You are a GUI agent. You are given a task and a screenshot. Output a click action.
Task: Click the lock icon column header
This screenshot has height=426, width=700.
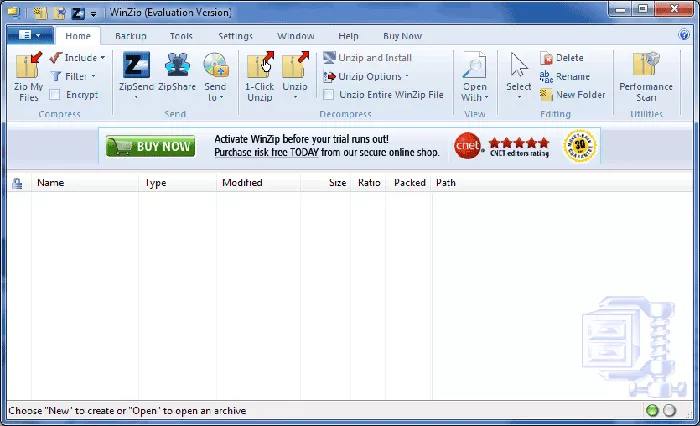click(17, 183)
